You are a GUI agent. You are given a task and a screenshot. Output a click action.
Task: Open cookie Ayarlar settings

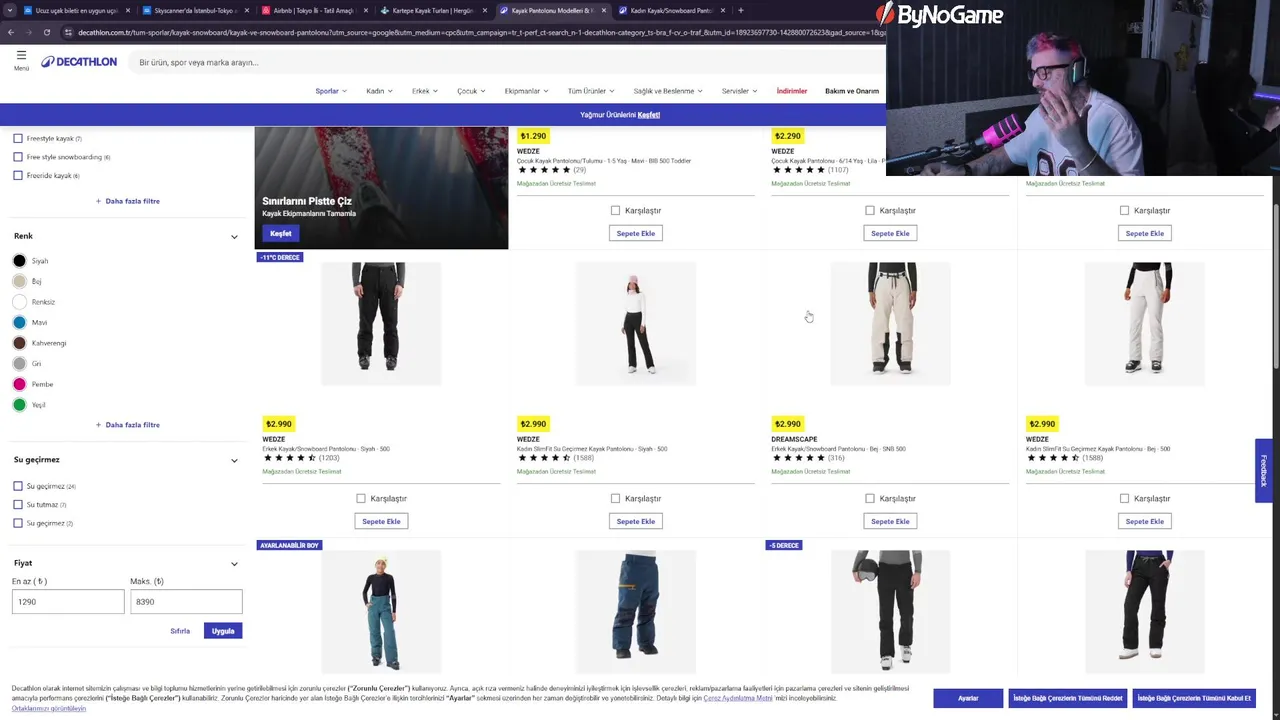coord(968,698)
